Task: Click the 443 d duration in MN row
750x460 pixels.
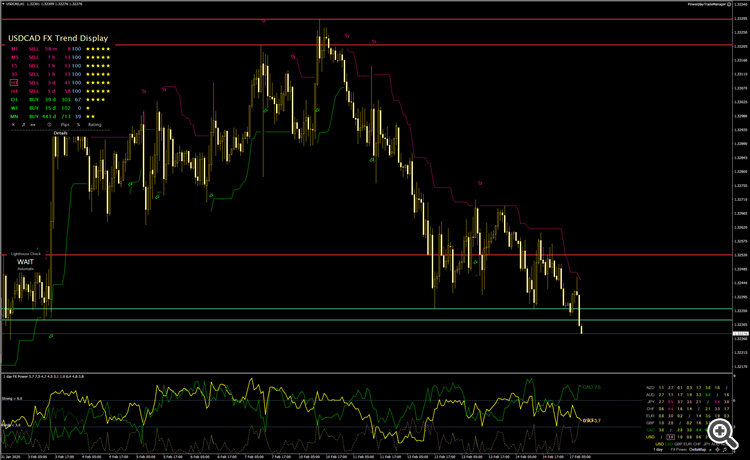Action: [x=49, y=117]
